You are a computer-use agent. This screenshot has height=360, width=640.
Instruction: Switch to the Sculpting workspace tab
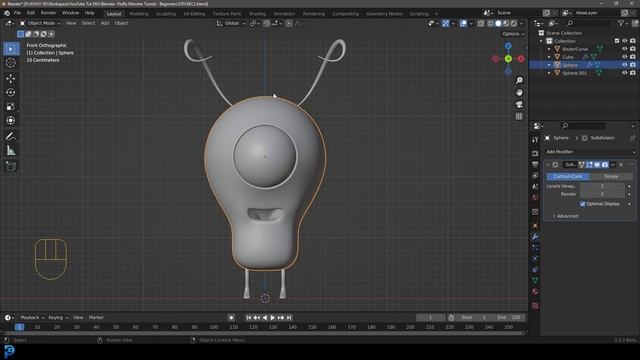coord(166,13)
